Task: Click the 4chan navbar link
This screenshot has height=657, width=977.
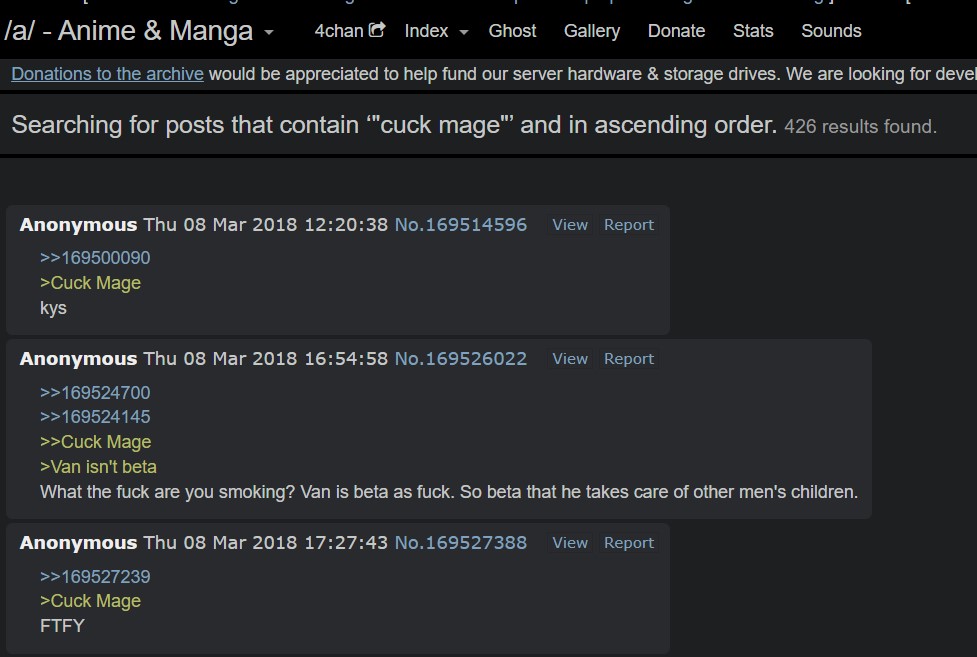Action: 339,31
